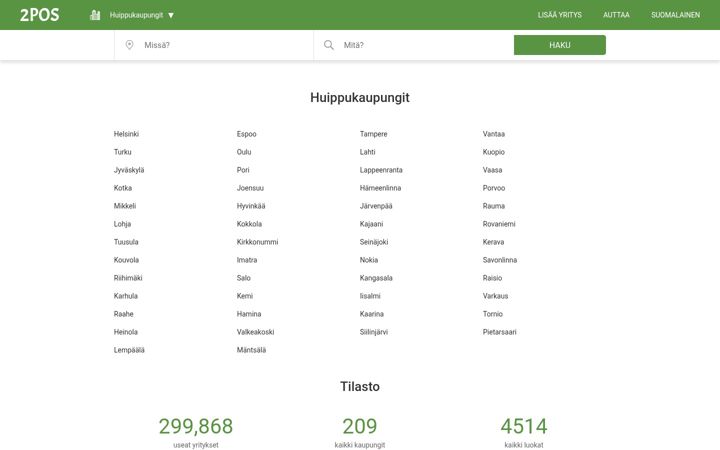720x450 pixels.
Task: Click the Mikkeli link
Action: click(125, 206)
